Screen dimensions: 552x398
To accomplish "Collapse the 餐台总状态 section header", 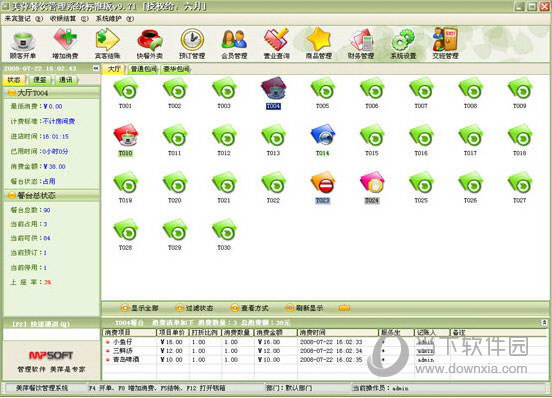I will pos(51,195).
